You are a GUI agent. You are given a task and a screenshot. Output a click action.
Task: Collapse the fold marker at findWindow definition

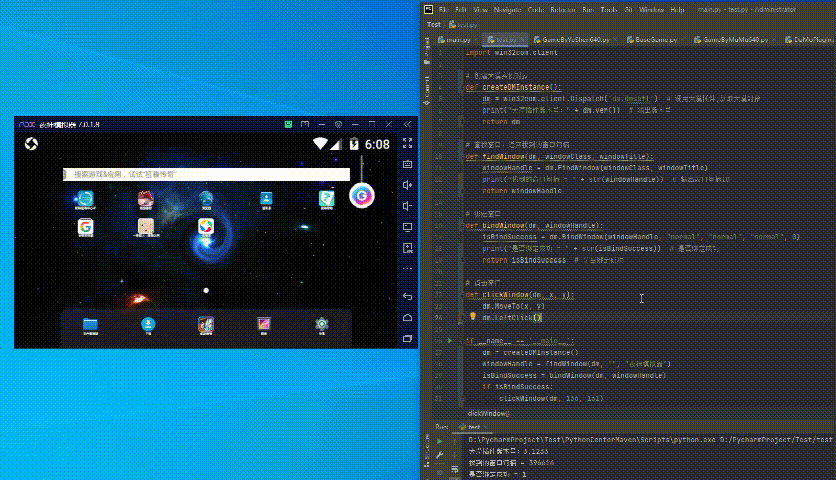[x=461, y=157]
